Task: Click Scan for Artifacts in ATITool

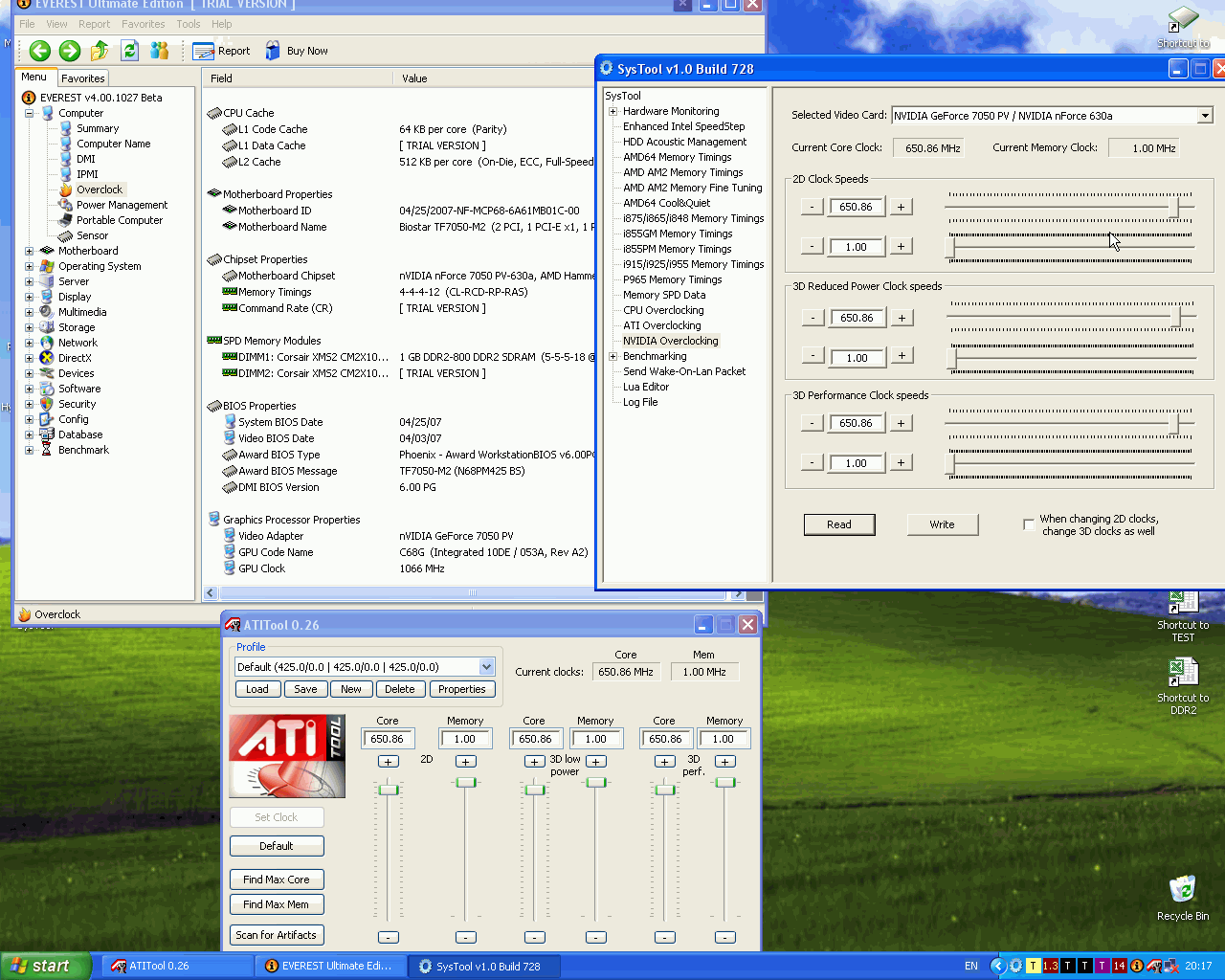Action: tap(277, 935)
